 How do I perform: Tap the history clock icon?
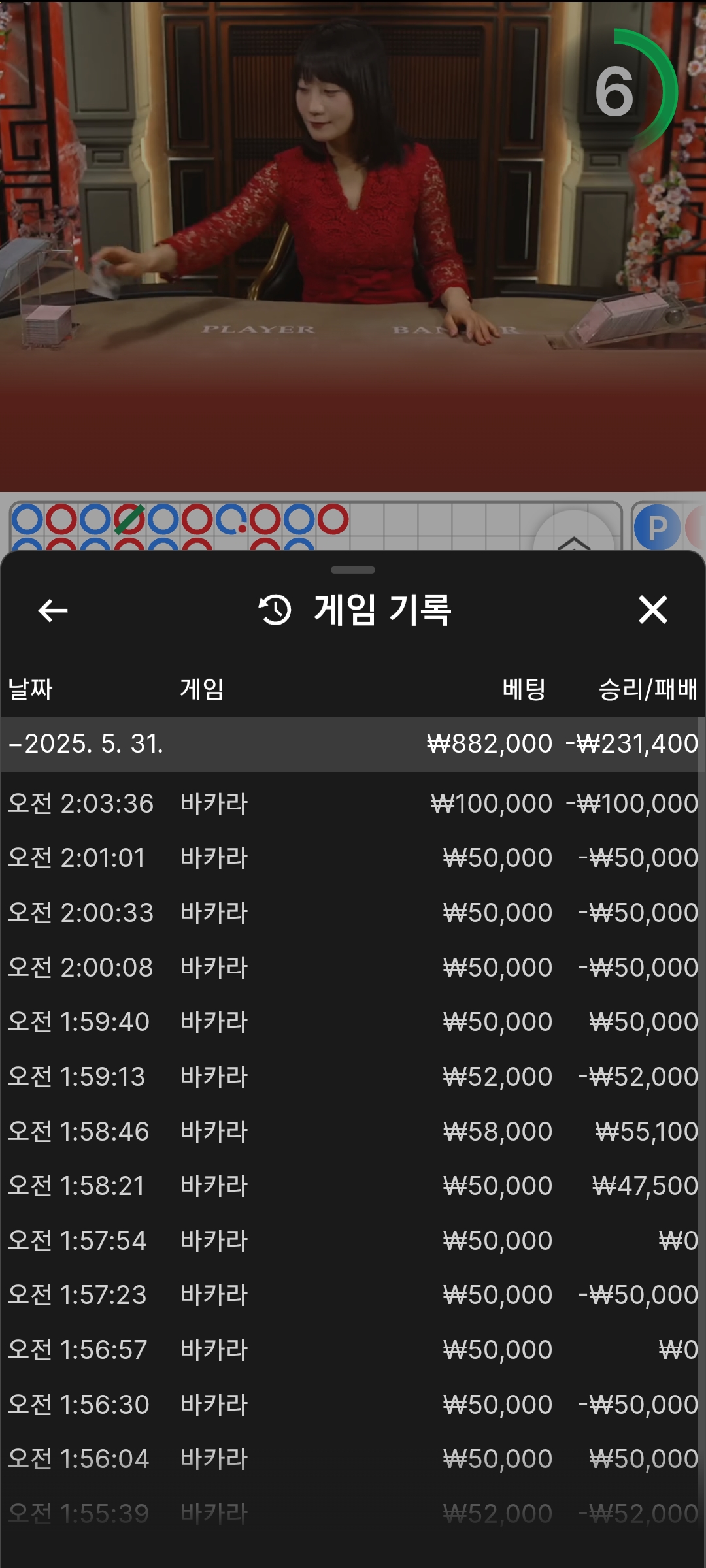click(275, 610)
